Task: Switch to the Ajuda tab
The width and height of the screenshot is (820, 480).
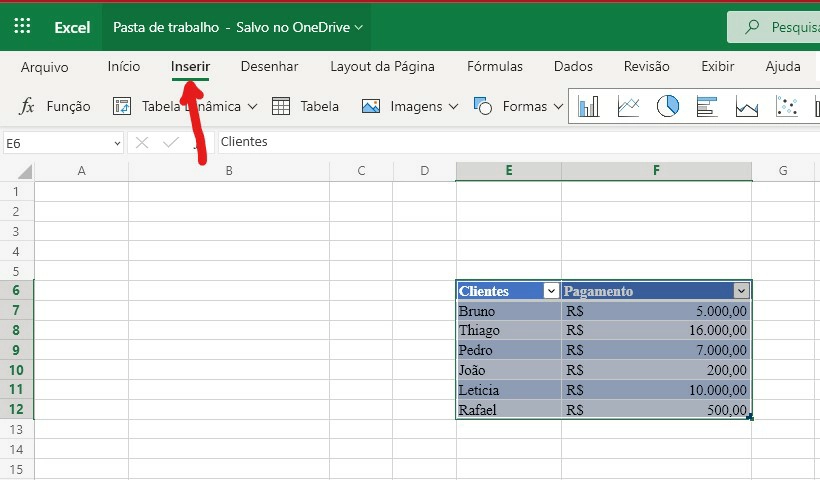Action: (783, 66)
